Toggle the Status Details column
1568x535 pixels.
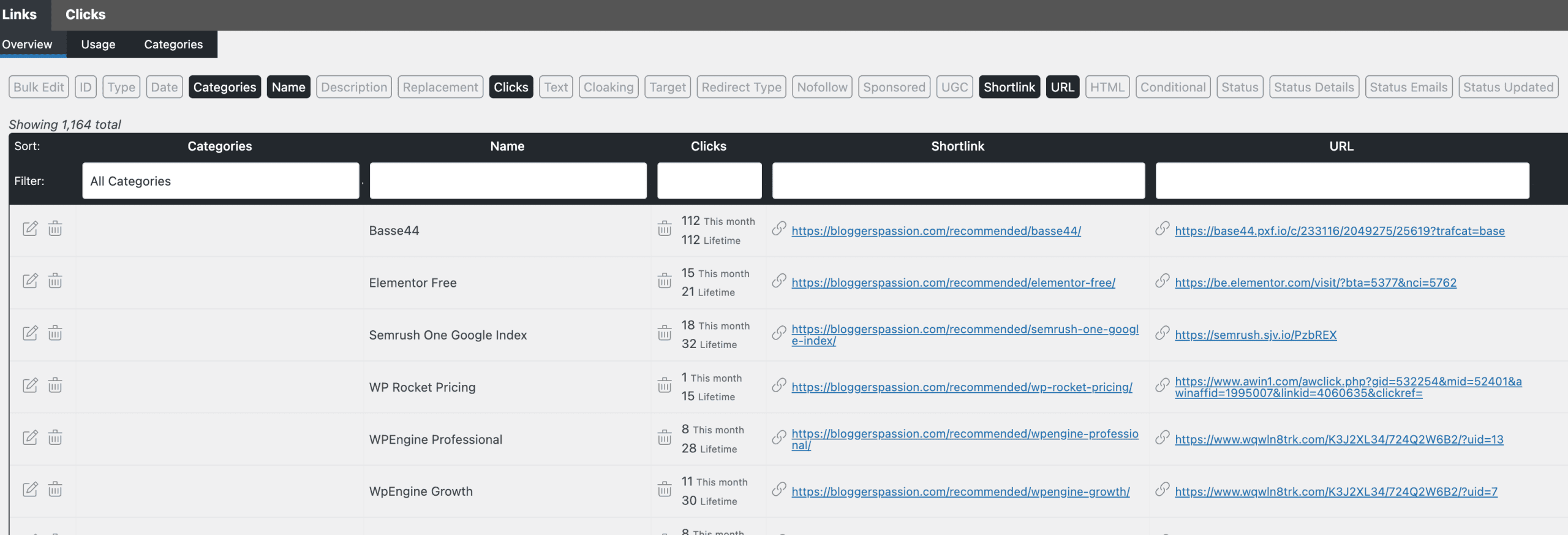point(1314,87)
